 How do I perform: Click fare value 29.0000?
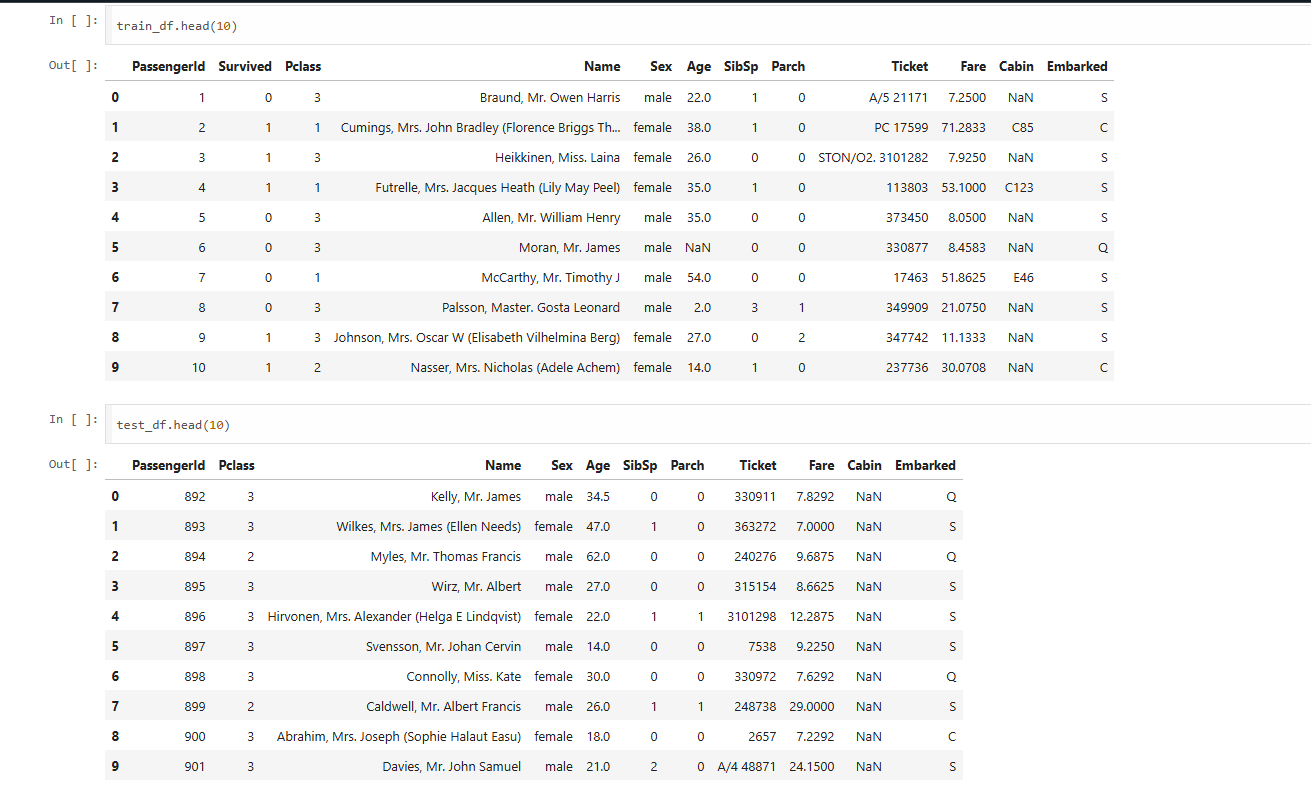pyautogui.click(x=812, y=707)
